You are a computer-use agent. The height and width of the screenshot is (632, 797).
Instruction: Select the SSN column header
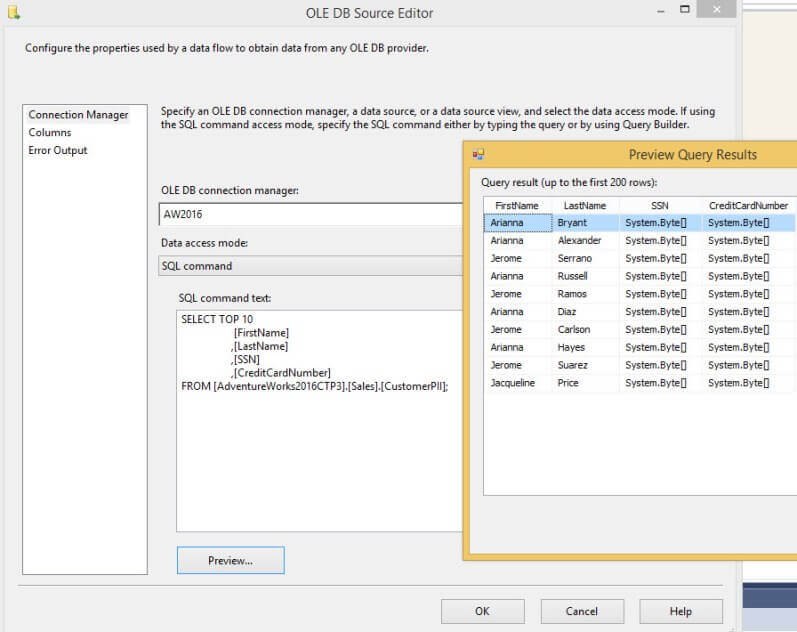pos(659,205)
